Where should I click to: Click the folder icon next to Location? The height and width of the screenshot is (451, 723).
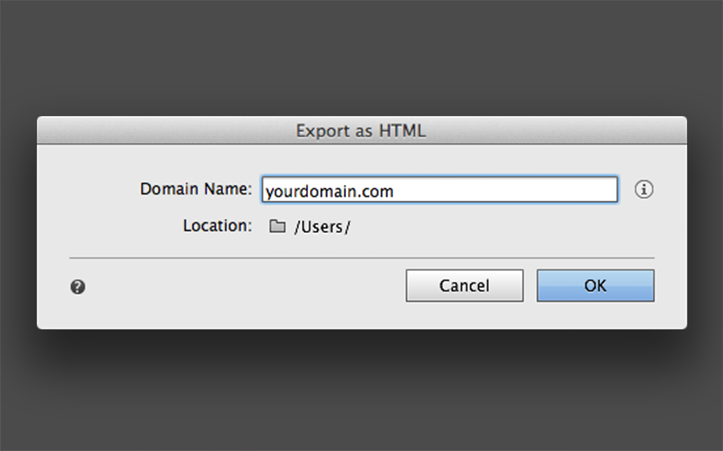pos(277,227)
